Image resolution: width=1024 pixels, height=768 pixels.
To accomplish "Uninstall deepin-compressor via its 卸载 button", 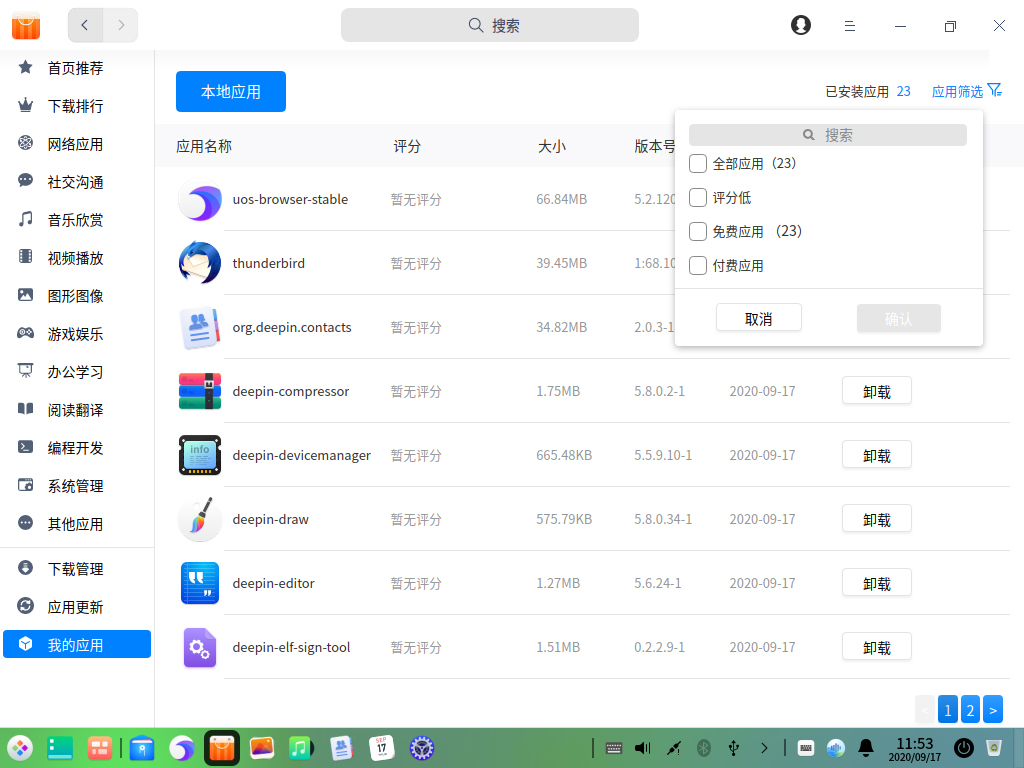I will pyautogui.click(x=876, y=391).
